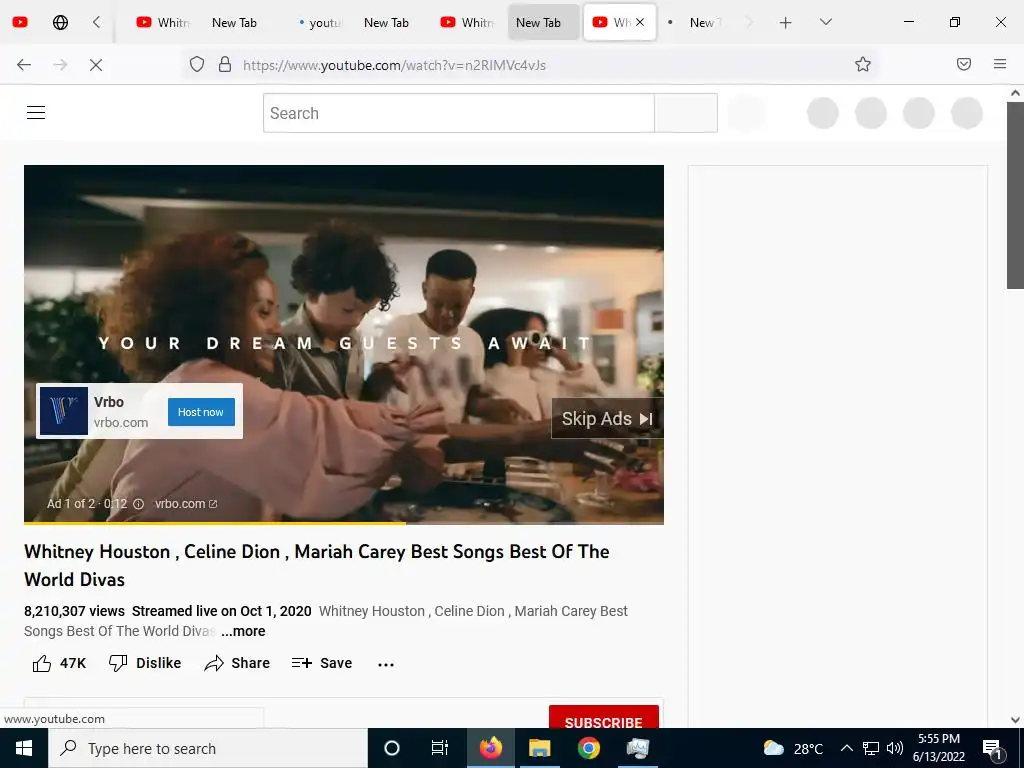Click the ad info circle icon
1024x768 pixels.
point(138,504)
